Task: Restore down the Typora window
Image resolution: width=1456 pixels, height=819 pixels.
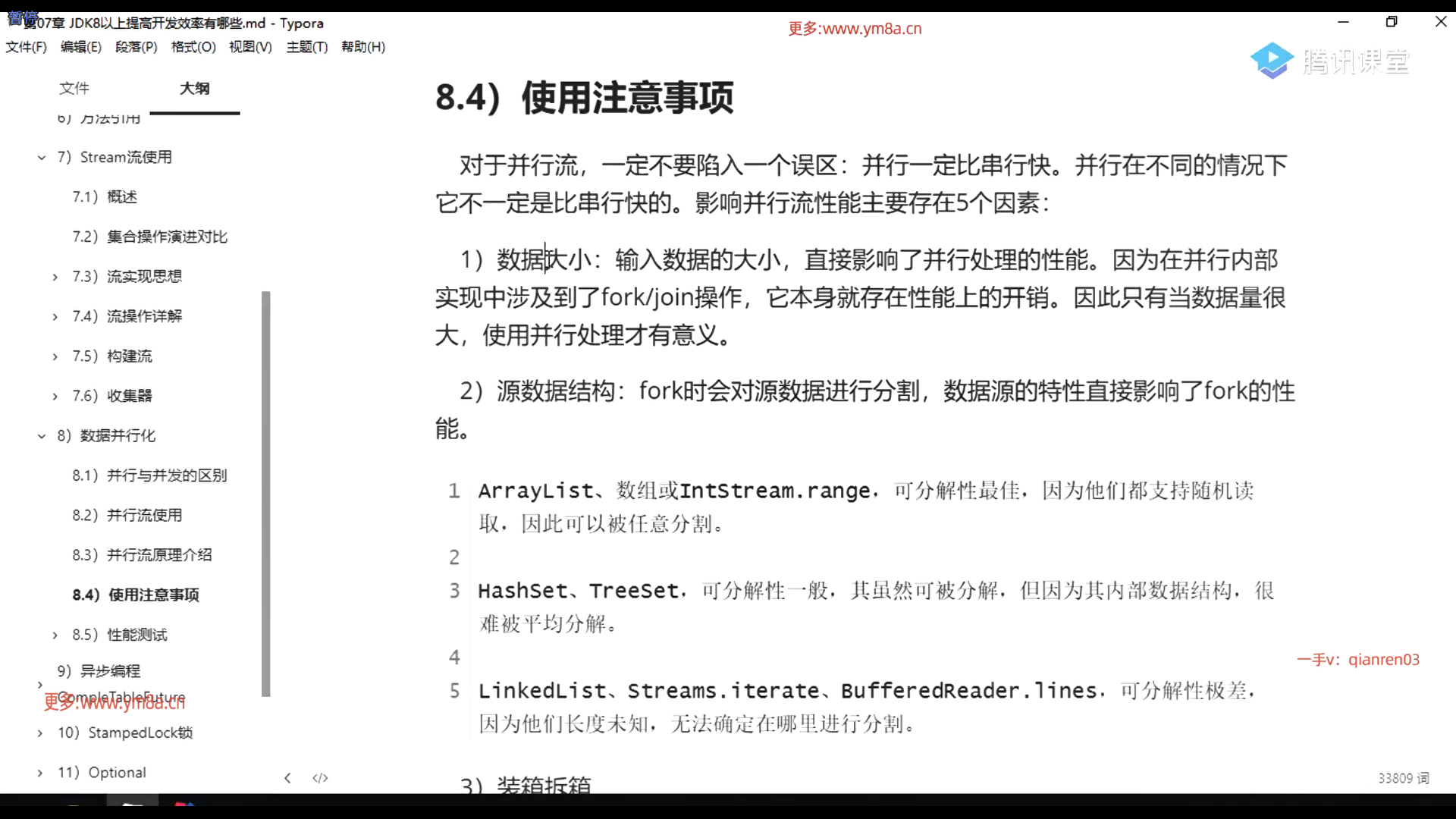Action: [1391, 22]
